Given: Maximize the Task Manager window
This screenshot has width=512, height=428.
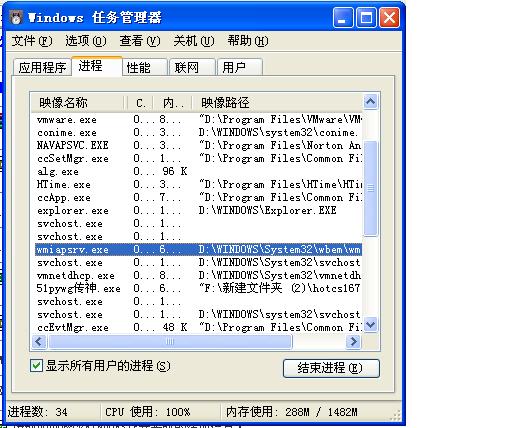Looking at the screenshot, I should 366,18.
